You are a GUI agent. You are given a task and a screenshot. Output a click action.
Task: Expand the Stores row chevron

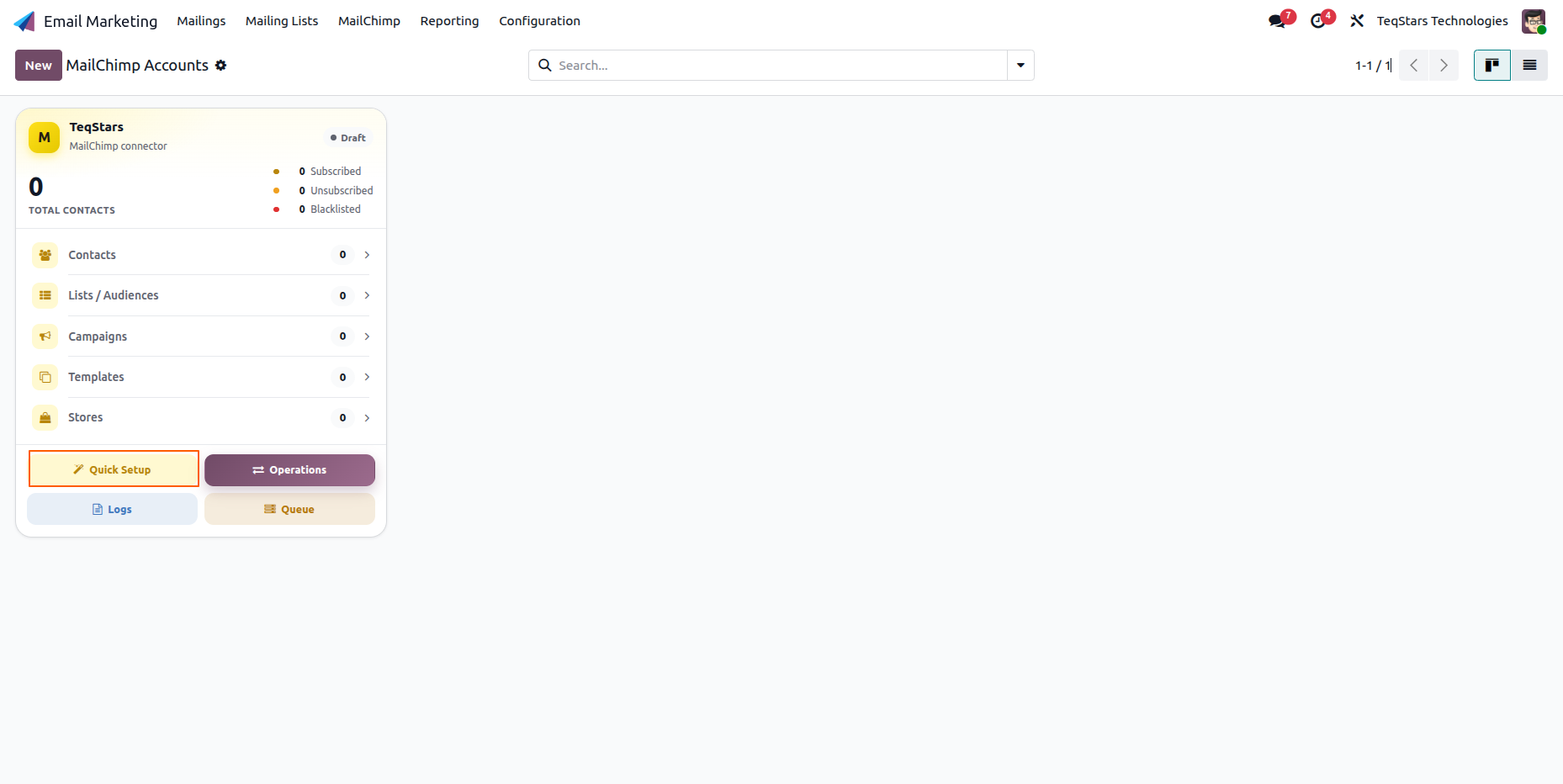[x=367, y=417]
